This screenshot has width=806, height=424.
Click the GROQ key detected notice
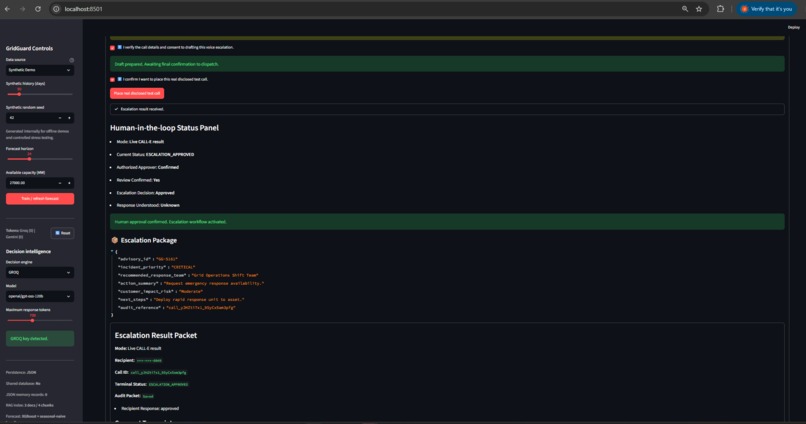40,339
